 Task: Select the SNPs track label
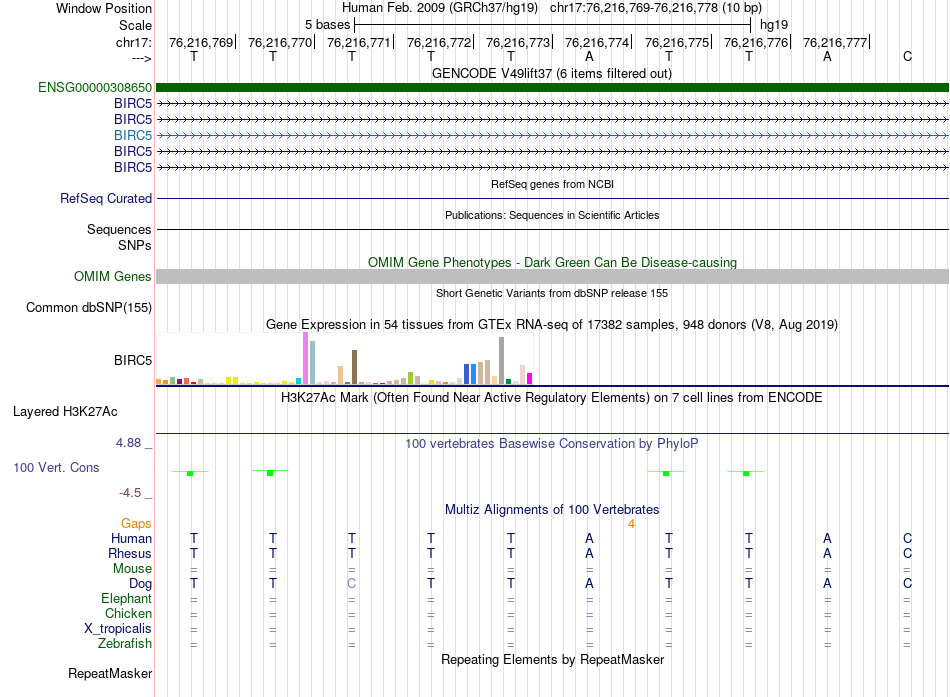(x=135, y=245)
